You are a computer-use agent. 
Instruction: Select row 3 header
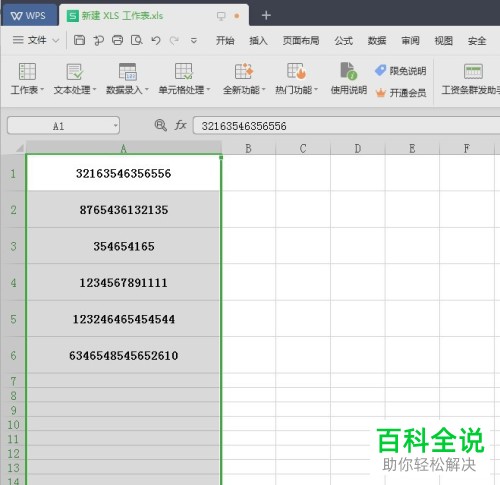click(x=13, y=246)
